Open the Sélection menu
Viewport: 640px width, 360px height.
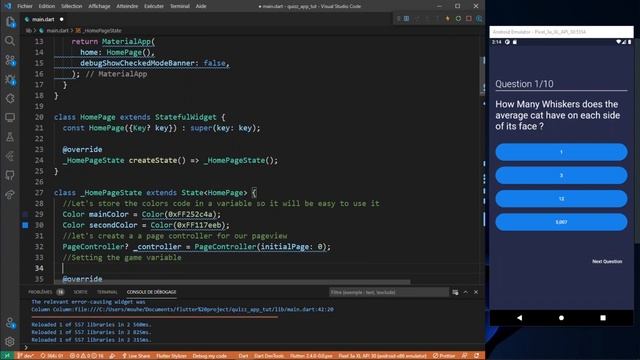[71, 6]
